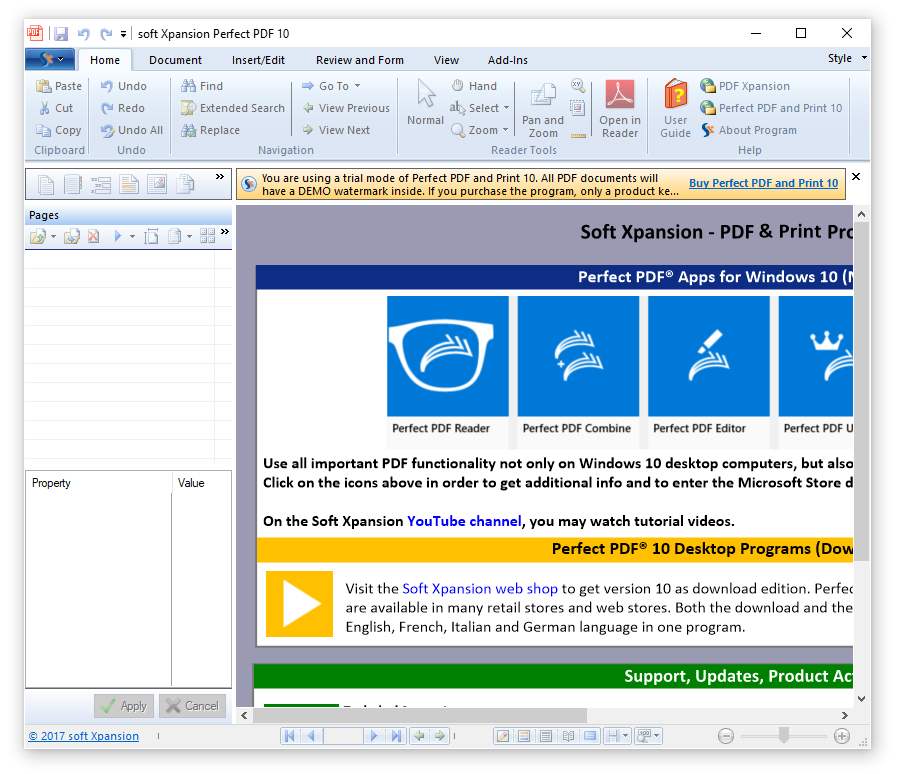Click Open in Reader

pos(620,109)
